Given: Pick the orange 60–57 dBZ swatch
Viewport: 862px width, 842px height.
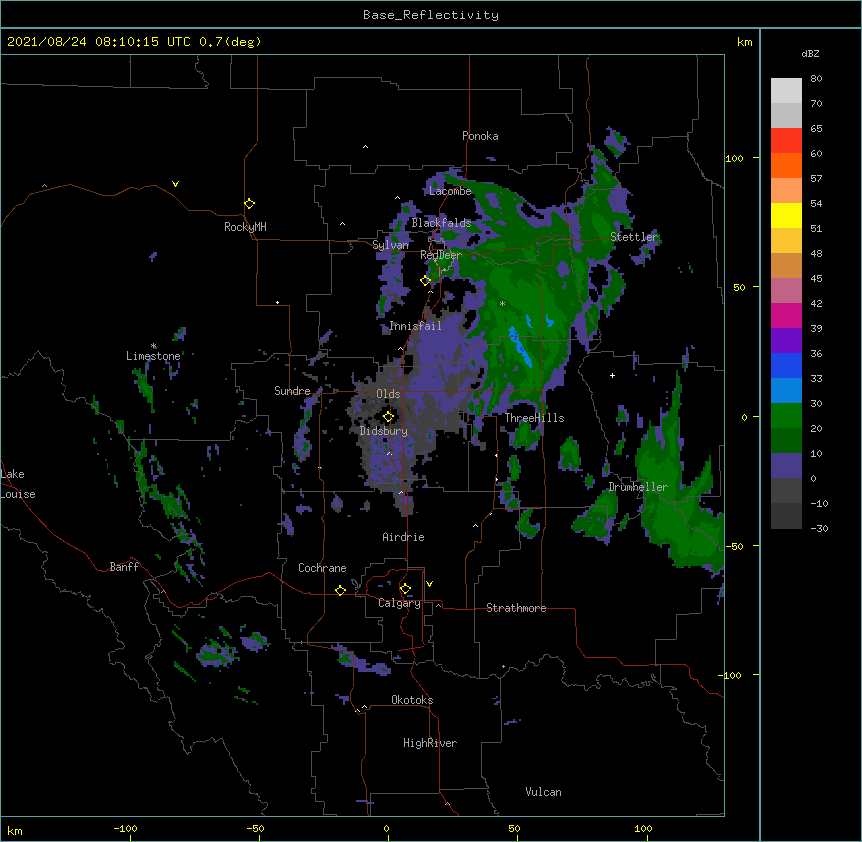Looking at the screenshot, I should (786, 165).
